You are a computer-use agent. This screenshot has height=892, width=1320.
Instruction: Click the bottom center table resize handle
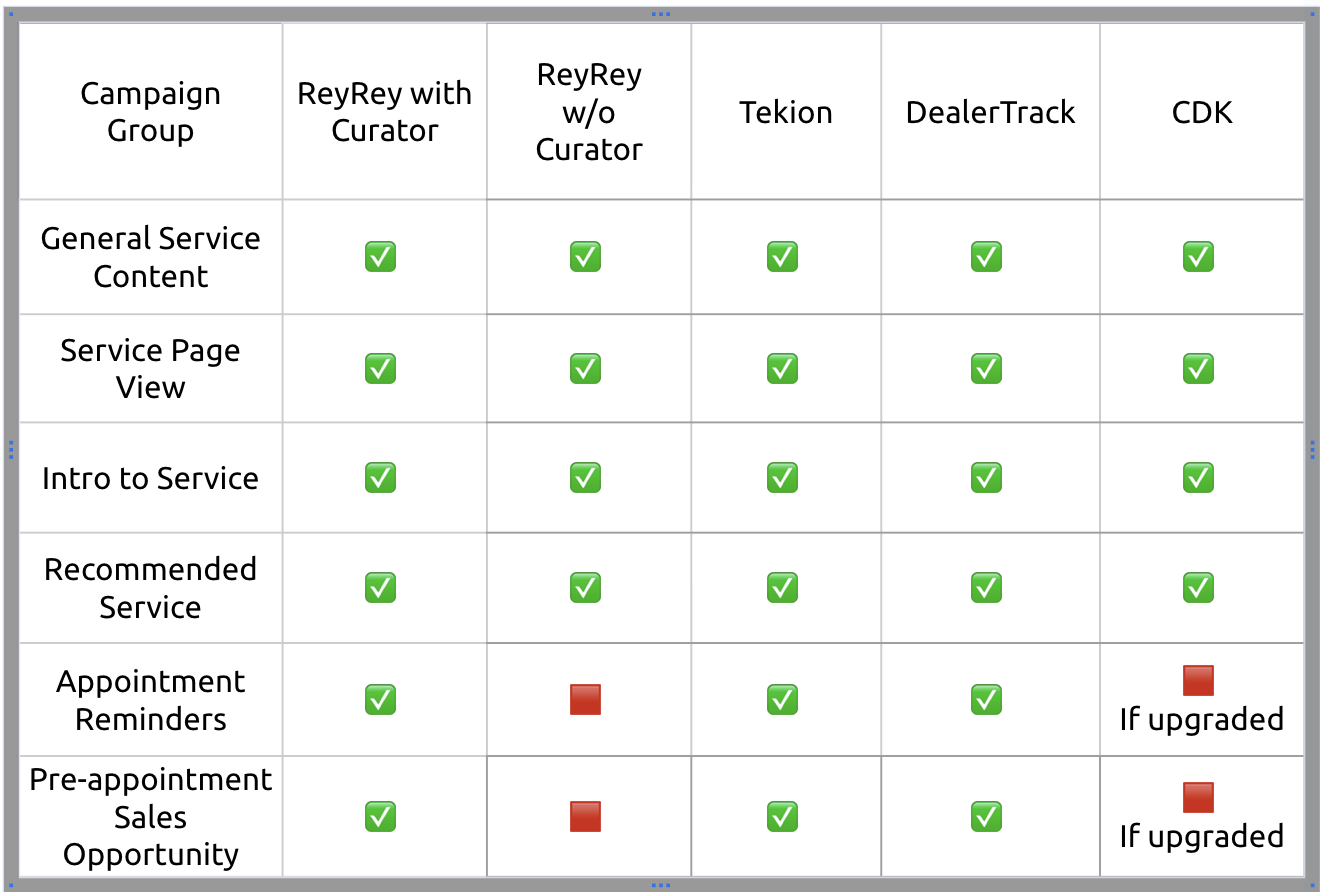point(660,885)
